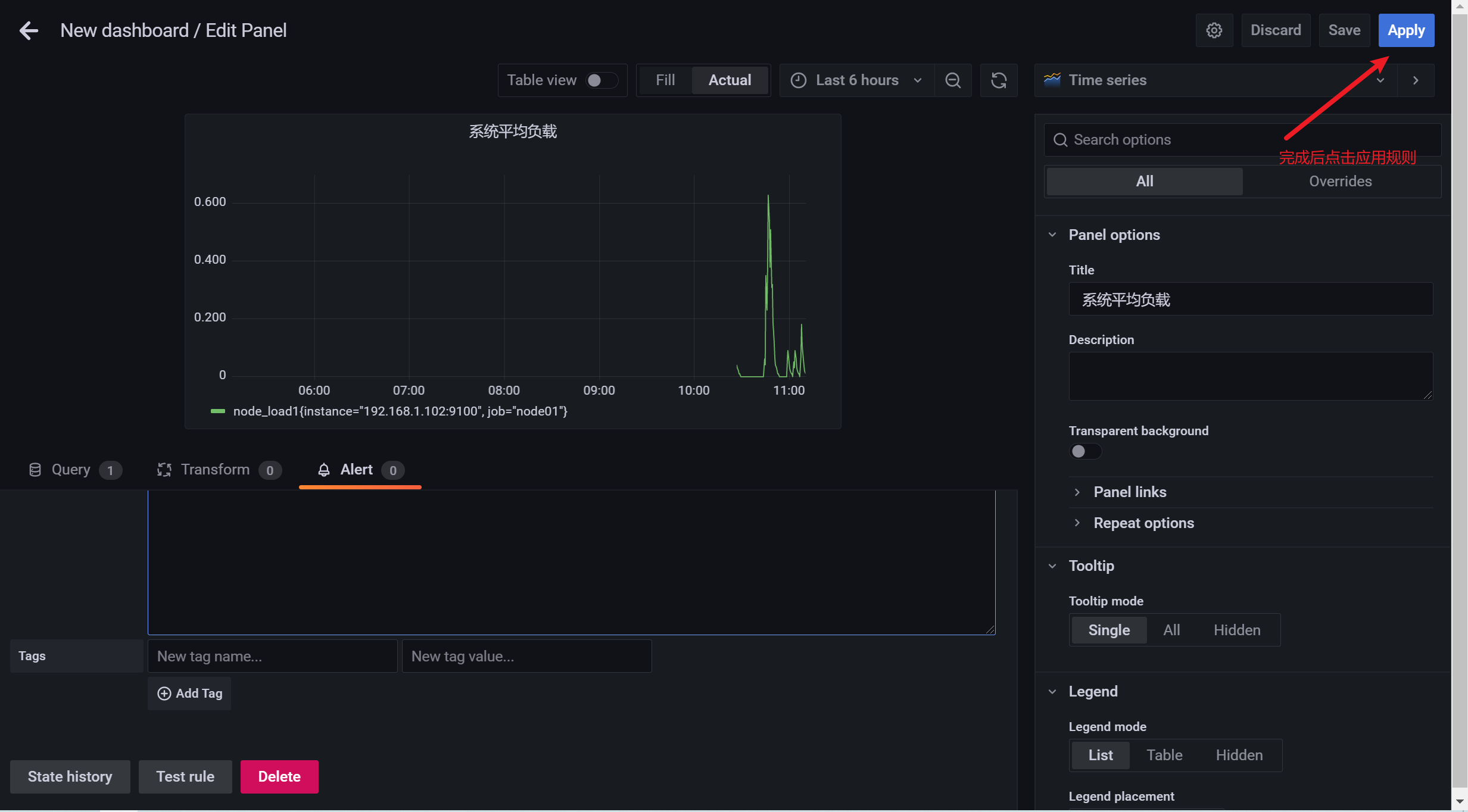Collapse options pane with right chevron
Image resolution: width=1468 pixels, height=812 pixels.
(x=1416, y=80)
